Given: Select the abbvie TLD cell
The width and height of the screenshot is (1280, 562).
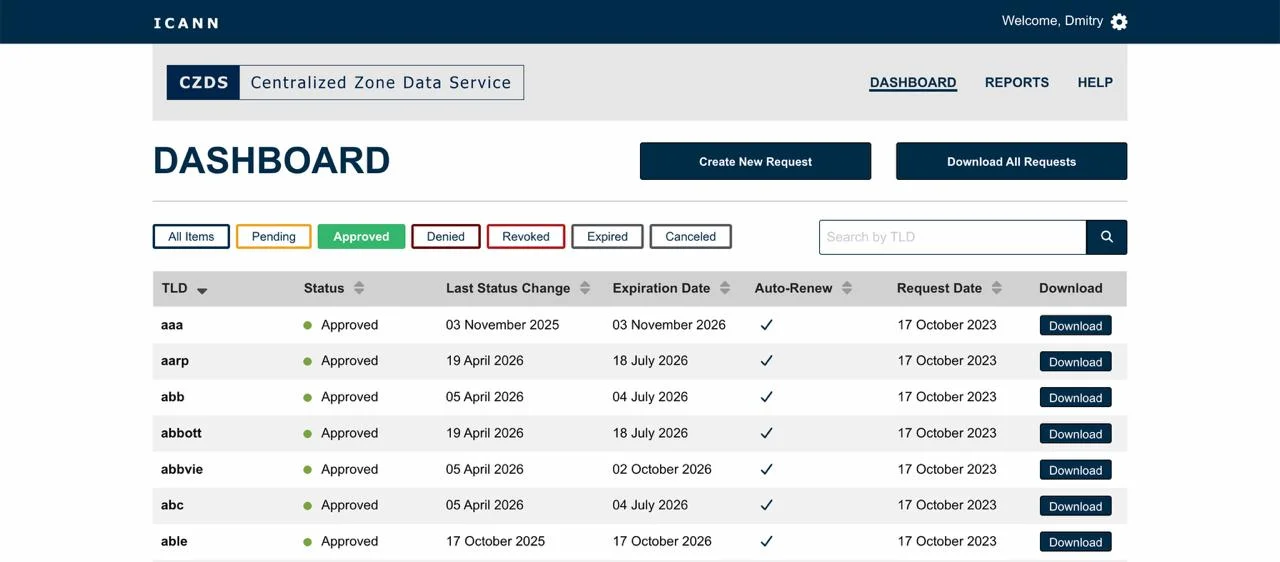Looking at the screenshot, I should point(182,469).
